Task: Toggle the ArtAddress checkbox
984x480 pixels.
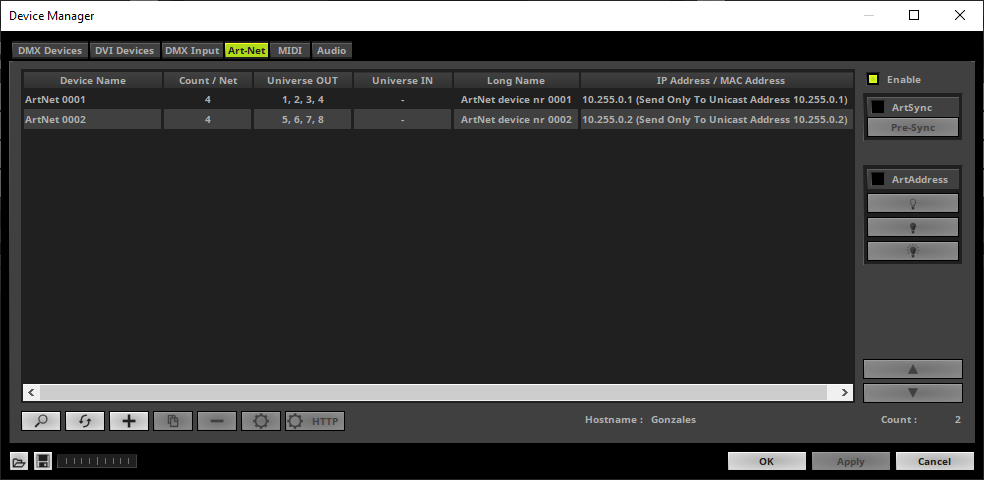Action: pos(877,179)
